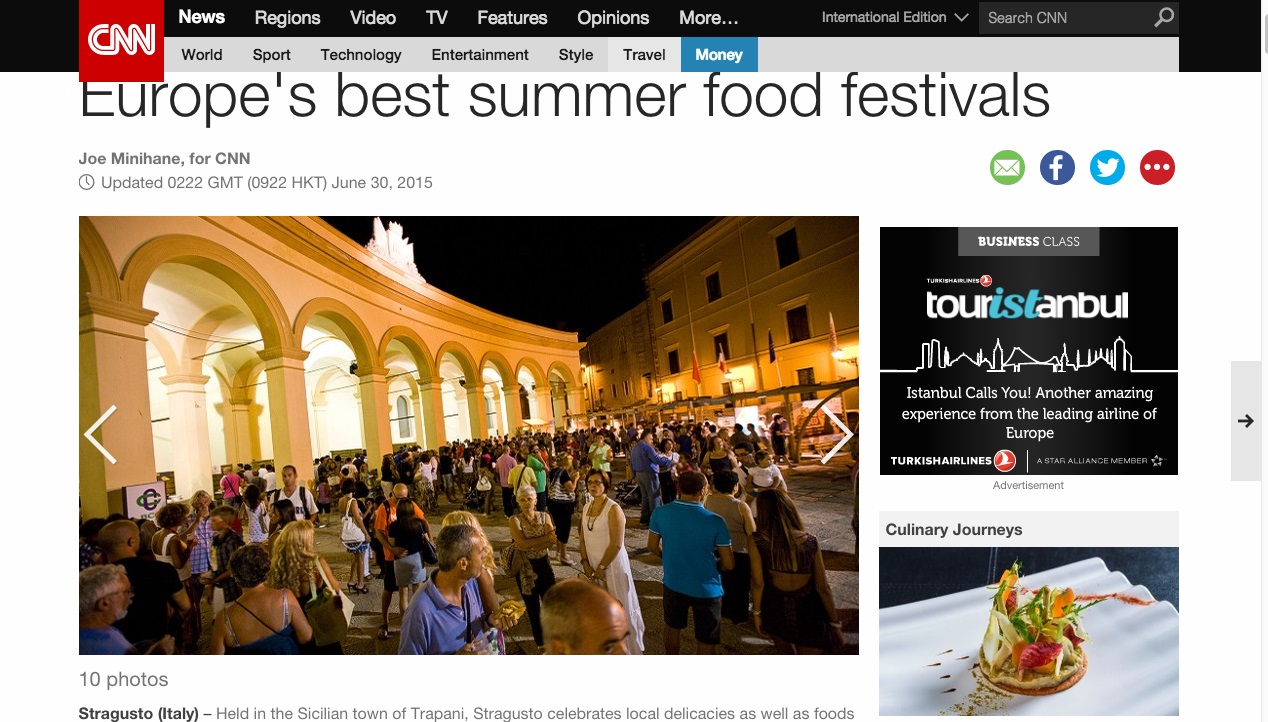Expand the More… navigation menu
The image size is (1268, 722).
click(709, 17)
